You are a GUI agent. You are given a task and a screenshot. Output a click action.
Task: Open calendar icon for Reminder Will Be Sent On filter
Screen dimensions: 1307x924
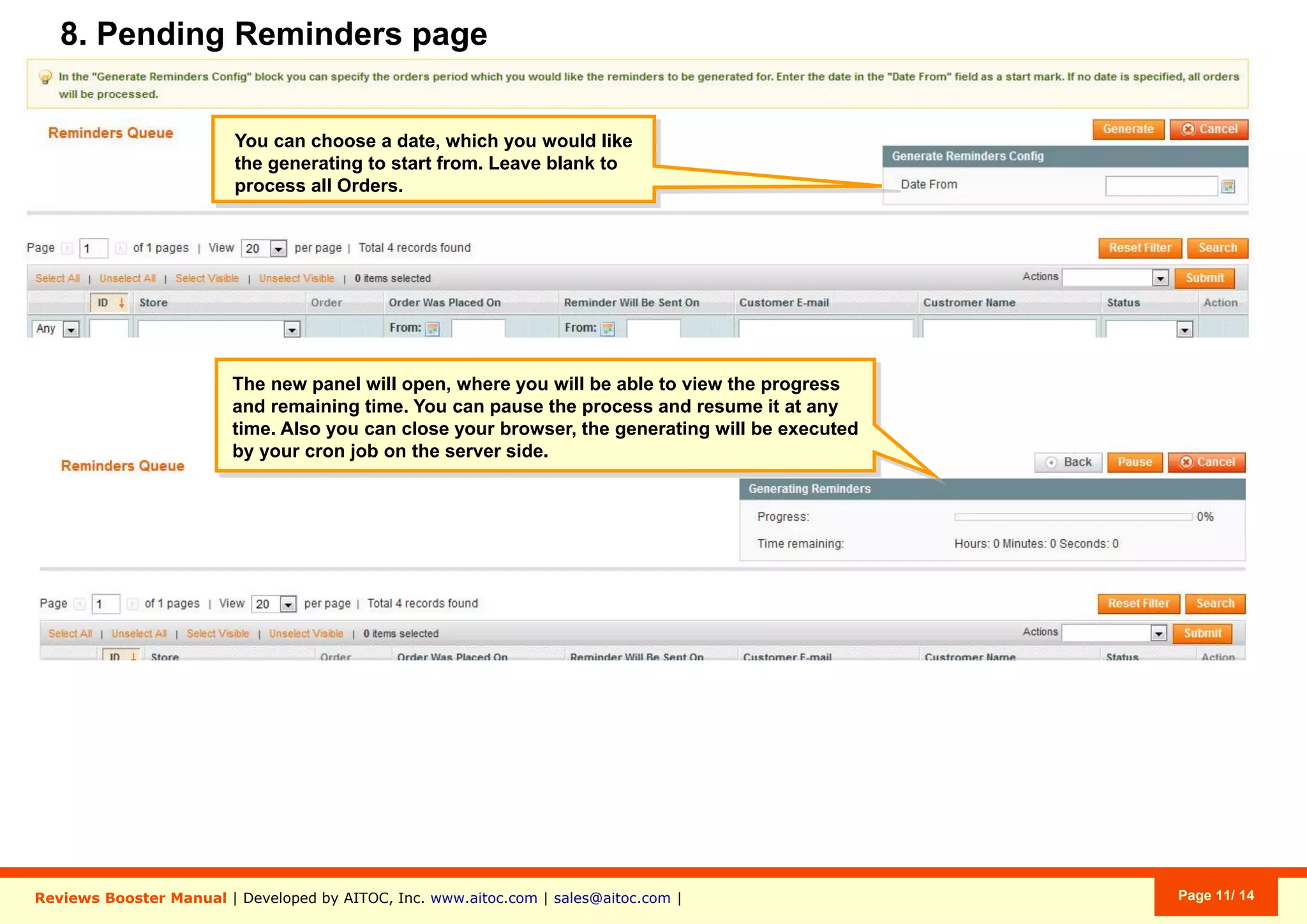[x=608, y=329]
